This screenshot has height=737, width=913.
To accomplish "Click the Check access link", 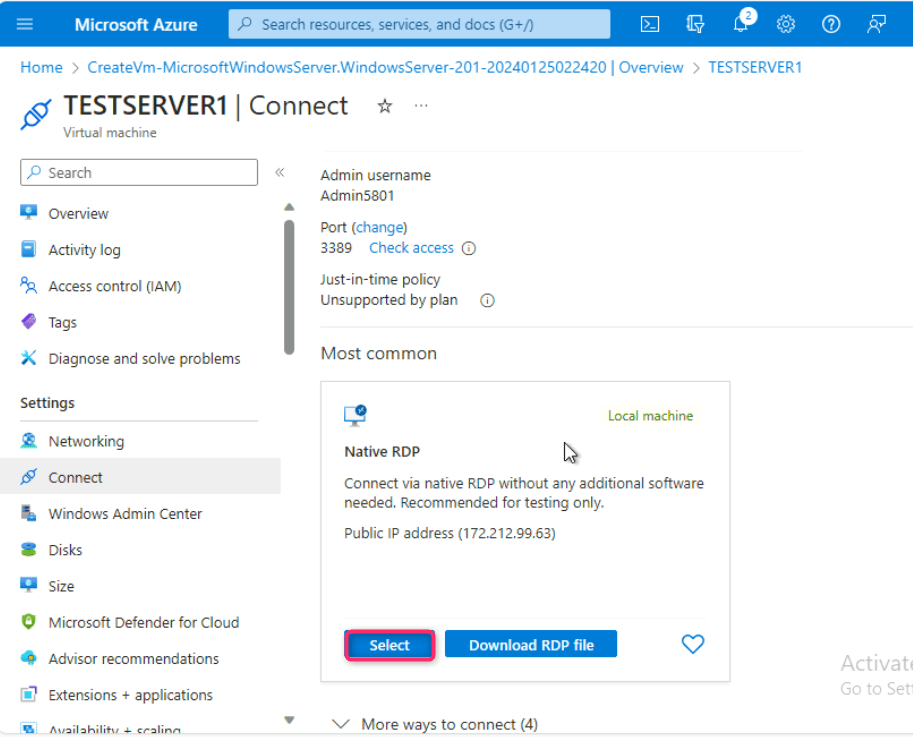I will pos(411,248).
